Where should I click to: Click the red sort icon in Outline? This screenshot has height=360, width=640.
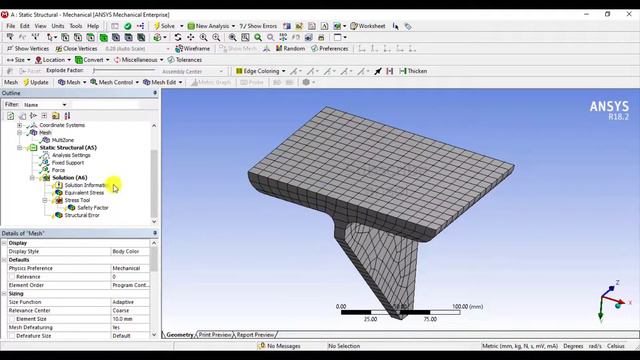pos(67,116)
